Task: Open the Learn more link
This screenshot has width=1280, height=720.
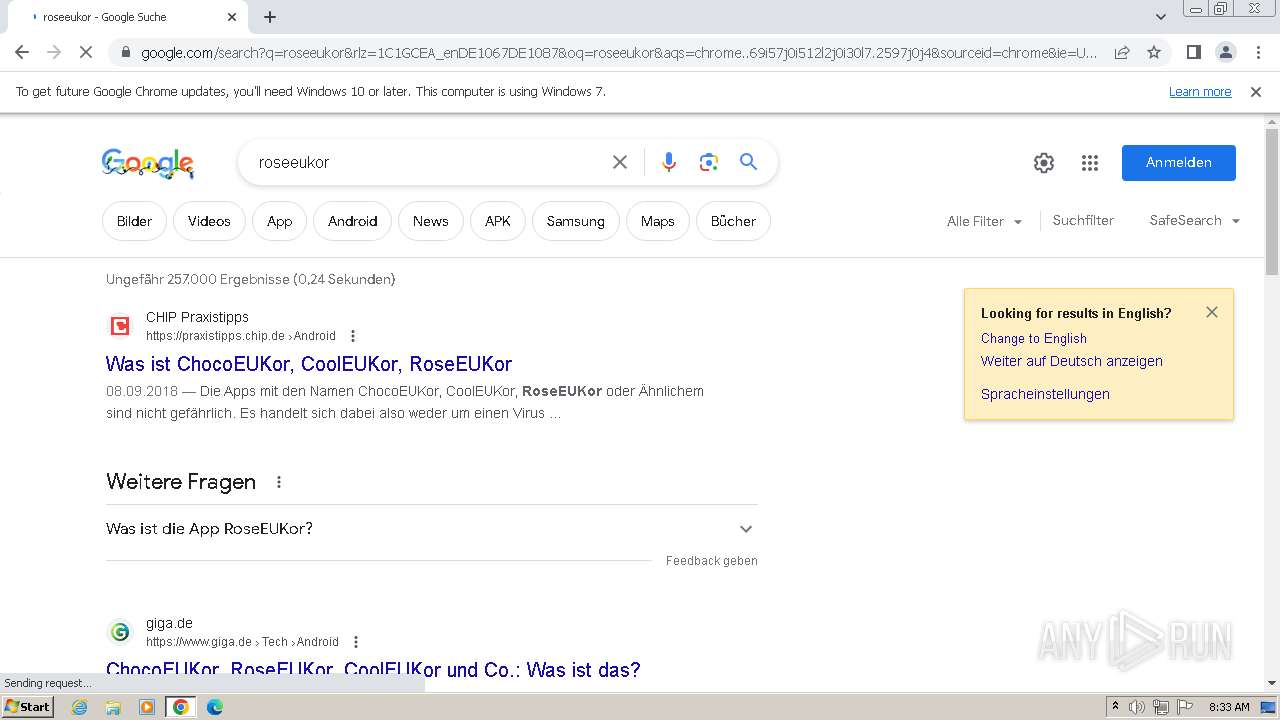Action: 1200,91
